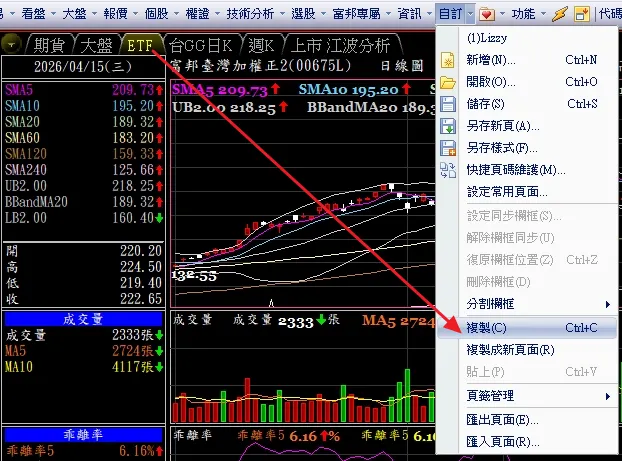Expand the dropdown arrow after 技術分析
The width and height of the screenshot is (622, 461).
click(x=282, y=14)
